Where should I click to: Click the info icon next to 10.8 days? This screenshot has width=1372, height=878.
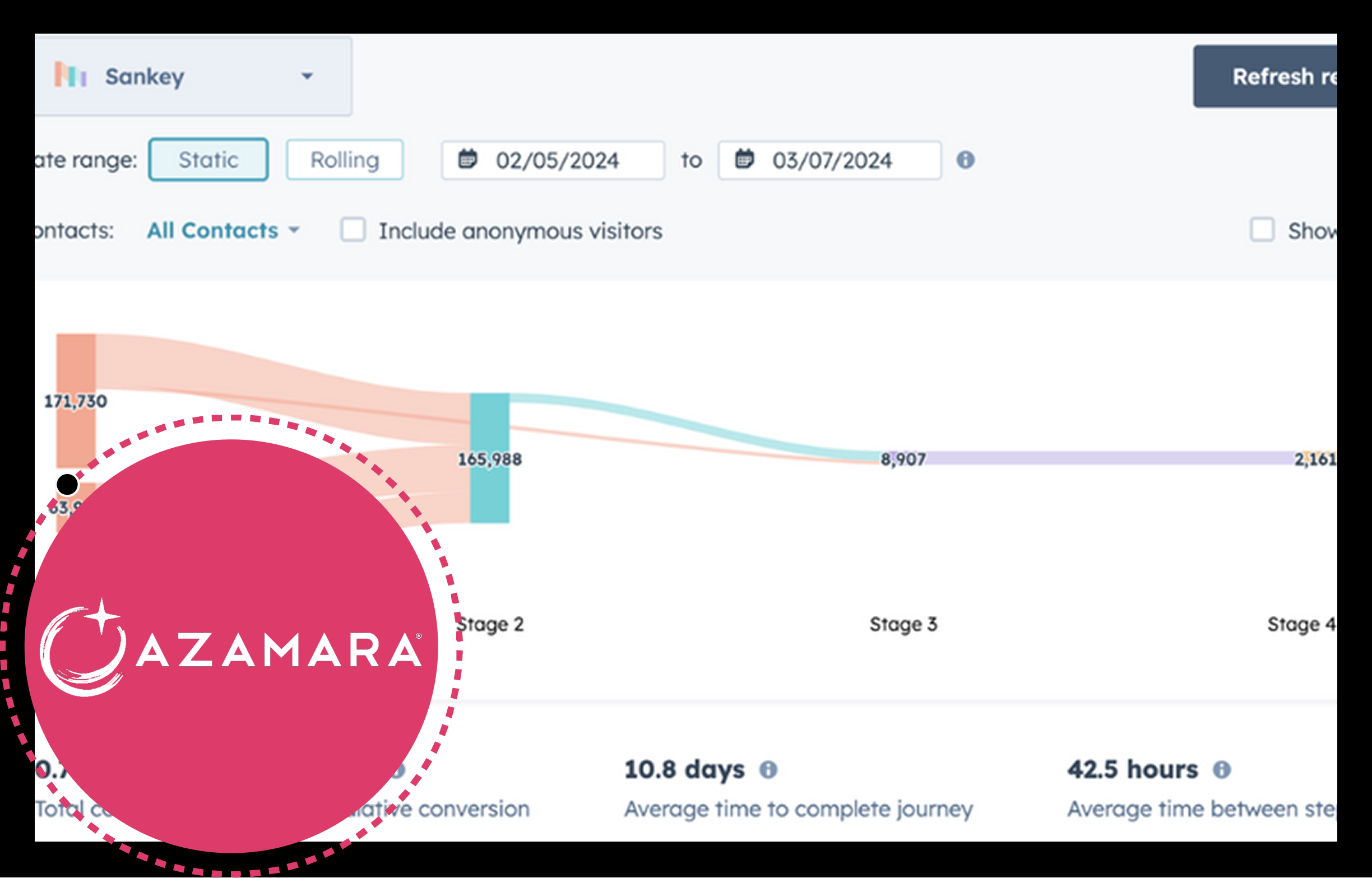[x=768, y=770]
